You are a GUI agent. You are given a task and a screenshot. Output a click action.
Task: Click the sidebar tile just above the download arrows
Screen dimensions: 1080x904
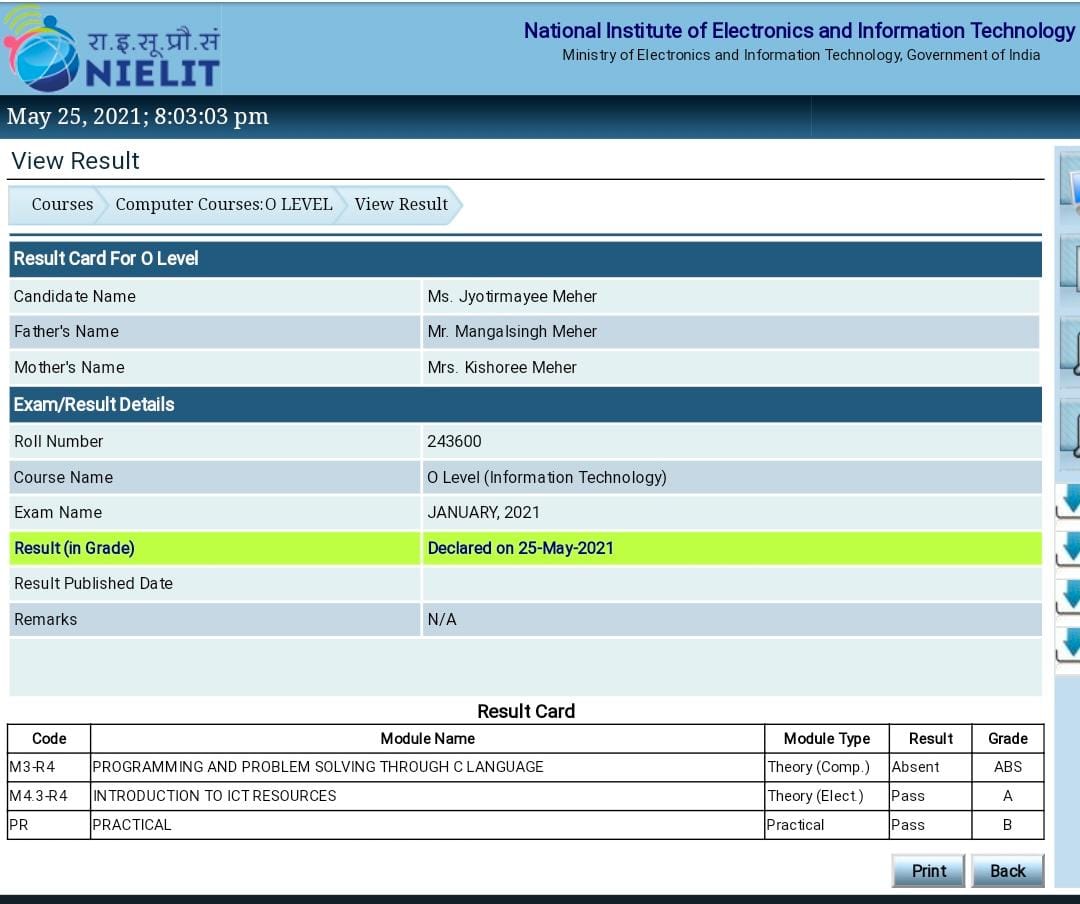coord(1070,430)
